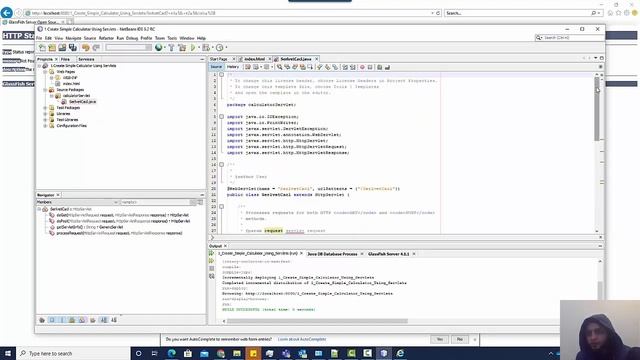The width and height of the screenshot is (640, 360).
Task: Expand the Test Libraries node
Action: [45, 120]
